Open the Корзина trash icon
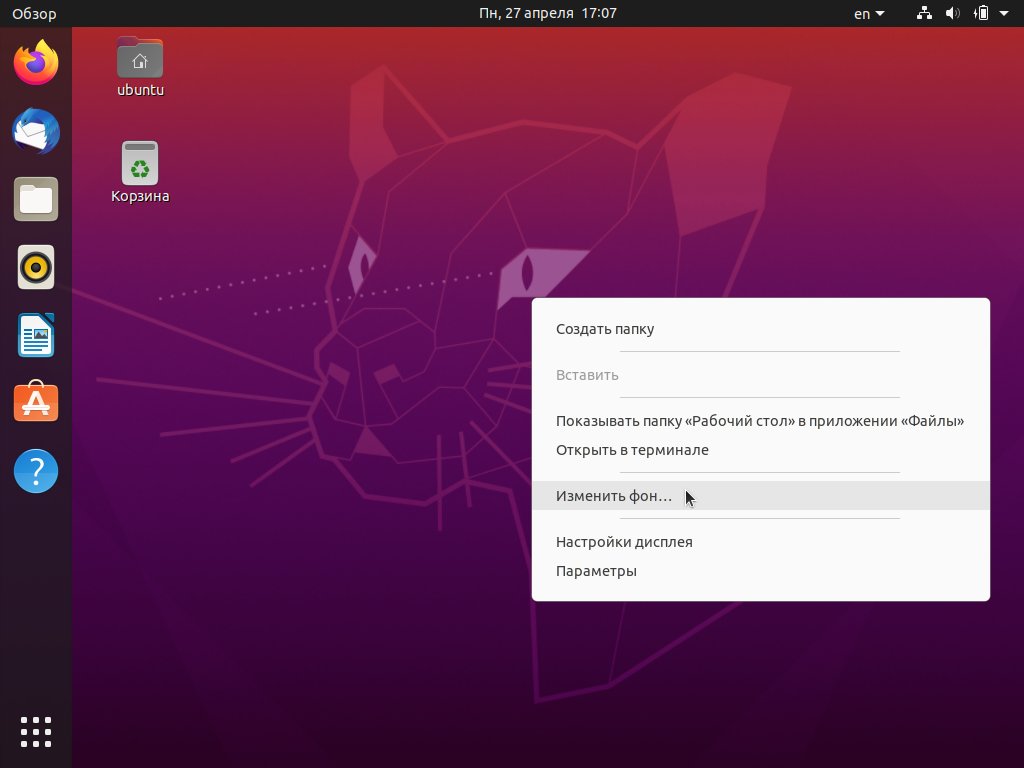Image resolution: width=1024 pixels, height=768 pixels. coord(139,165)
